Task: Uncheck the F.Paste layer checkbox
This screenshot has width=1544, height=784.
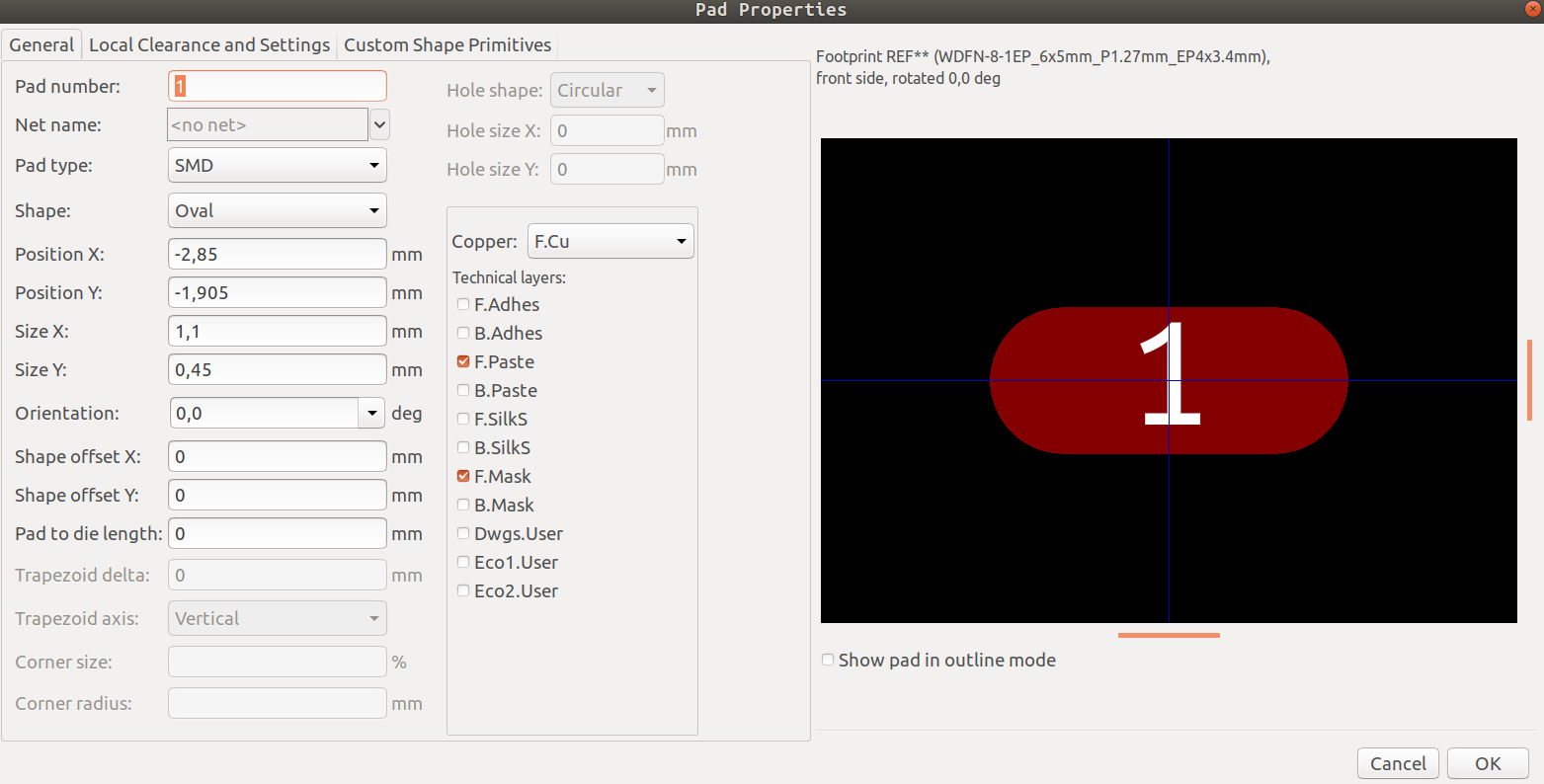Action: [463, 361]
